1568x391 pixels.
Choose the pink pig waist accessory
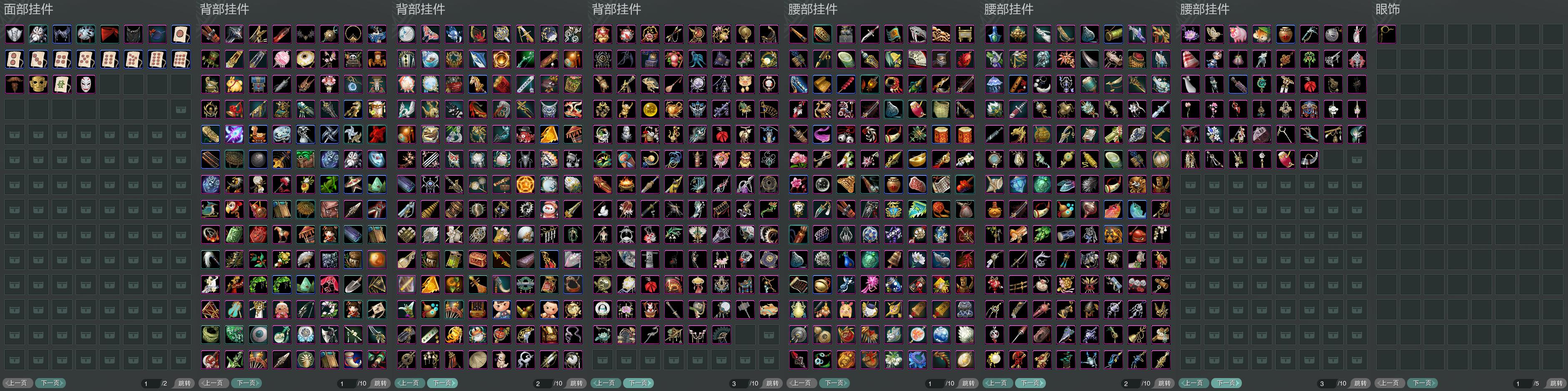[1238, 34]
